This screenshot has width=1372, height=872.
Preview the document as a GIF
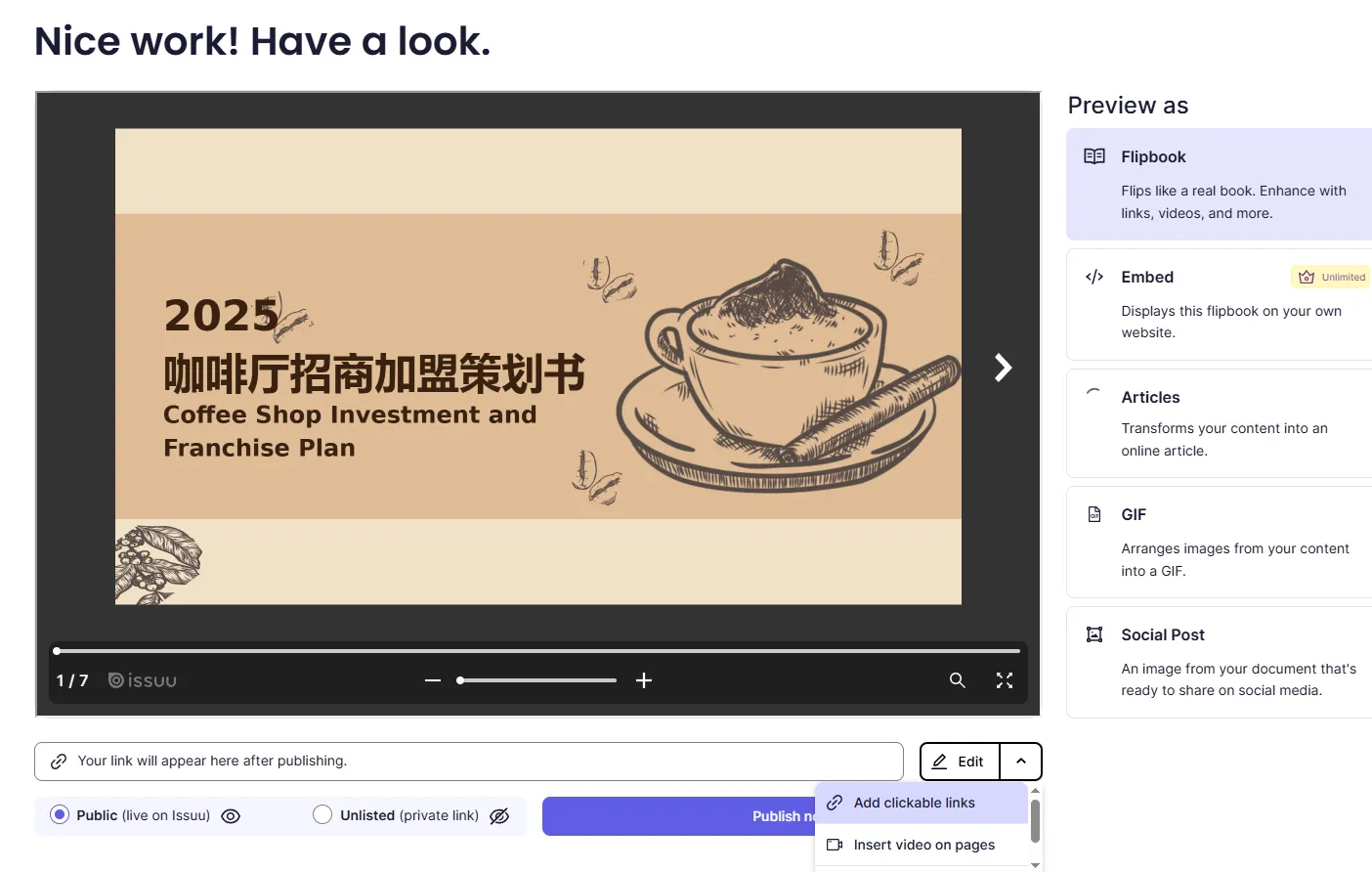click(1220, 543)
